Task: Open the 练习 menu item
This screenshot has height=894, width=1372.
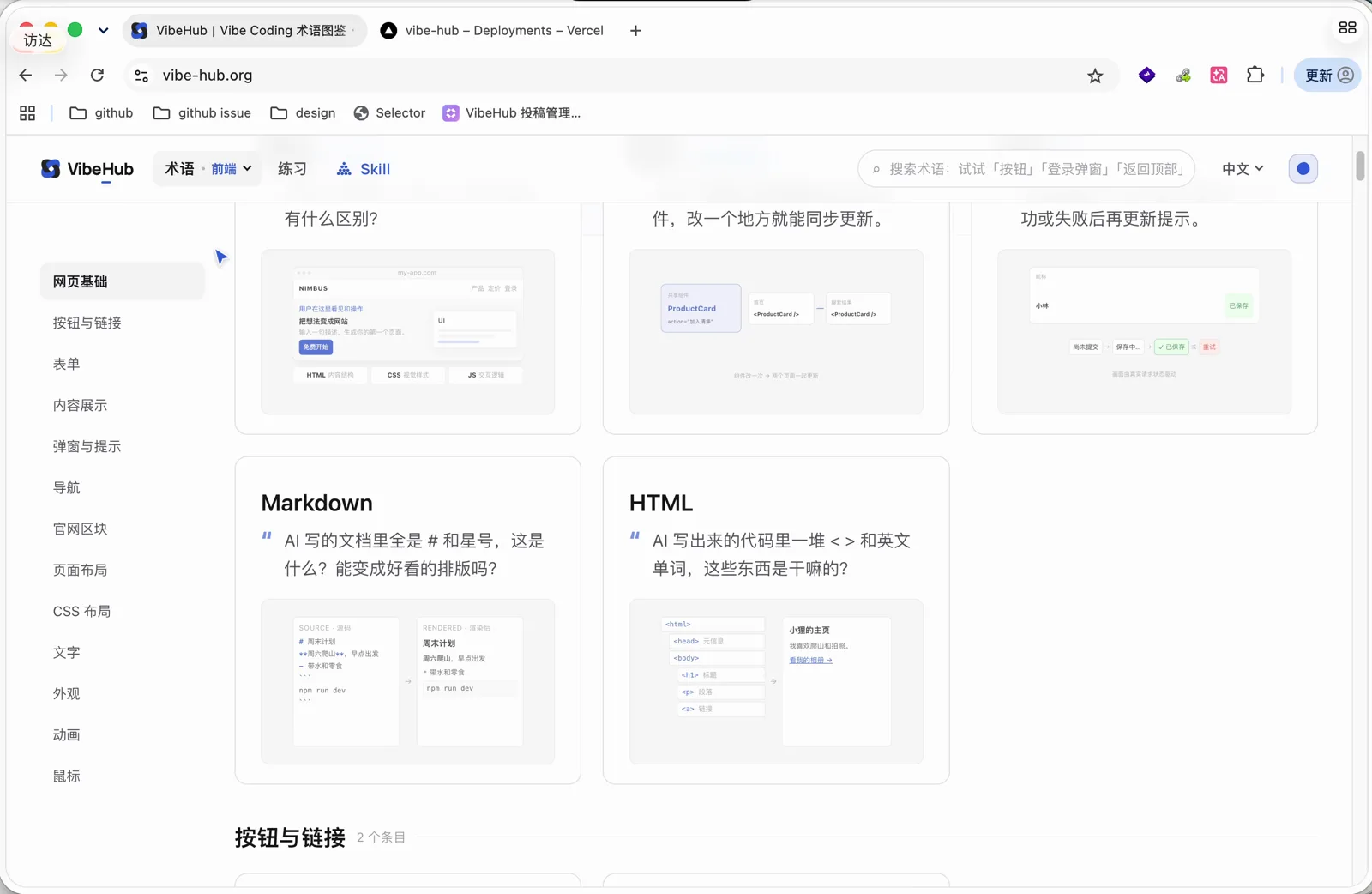Action: pos(292,169)
